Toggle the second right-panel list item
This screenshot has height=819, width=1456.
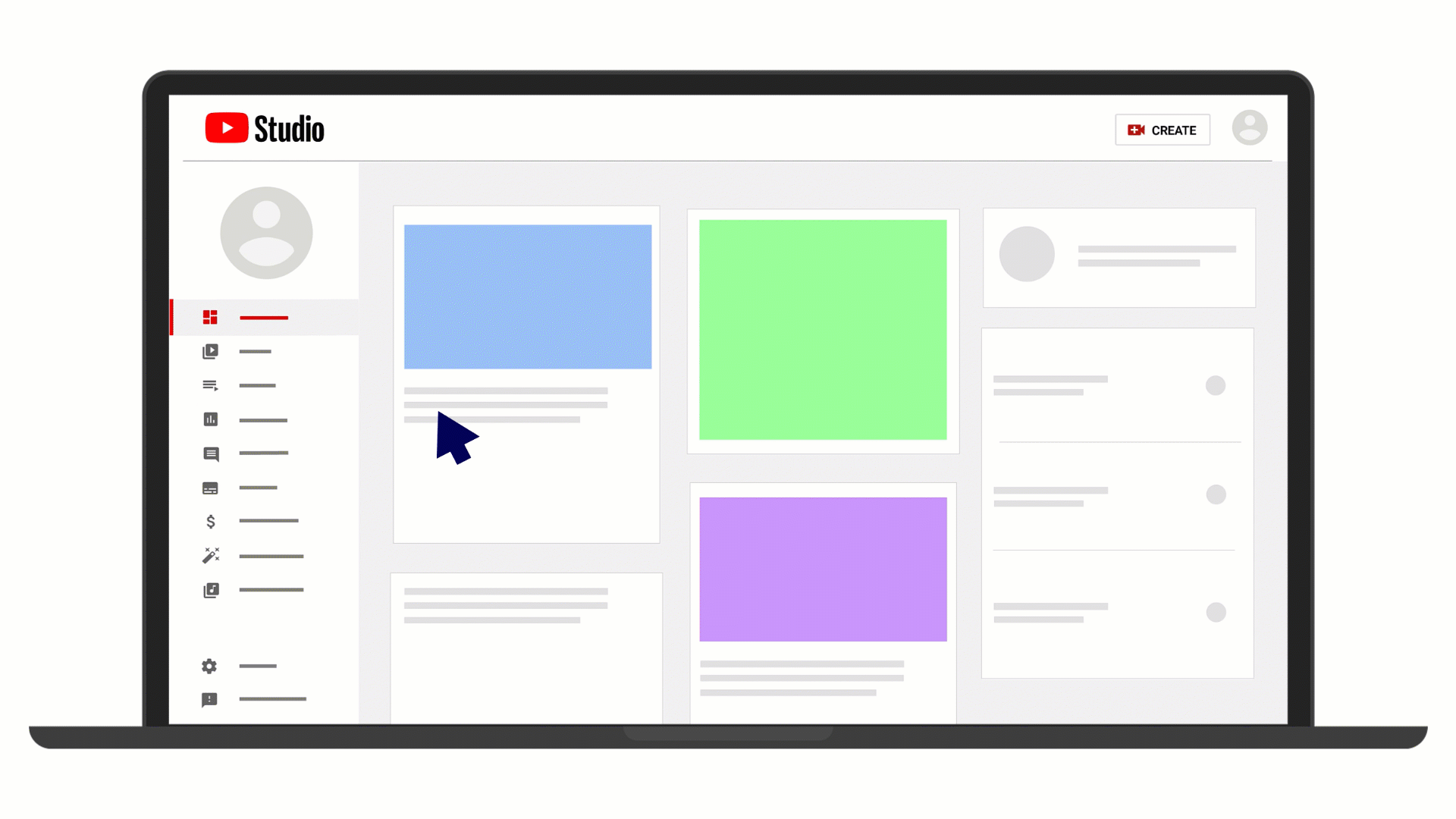[x=1216, y=494]
